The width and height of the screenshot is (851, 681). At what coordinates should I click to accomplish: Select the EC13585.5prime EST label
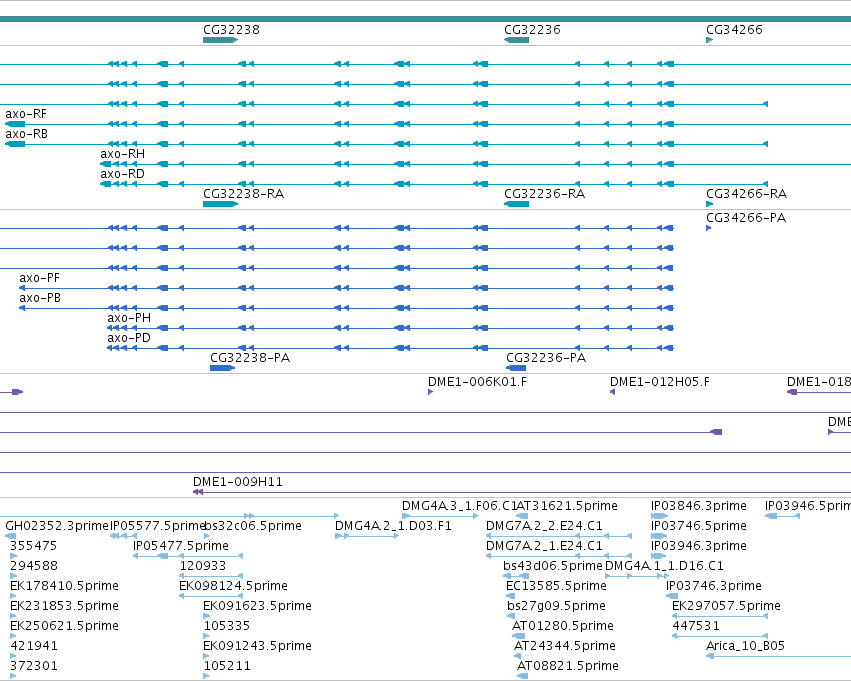tap(556, 585)
